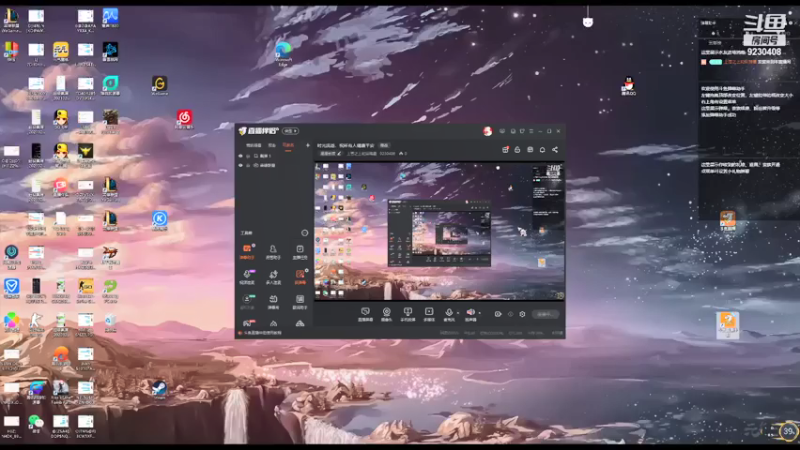Open the last tool in toolbox third row
800x450 pixels.
299,301
